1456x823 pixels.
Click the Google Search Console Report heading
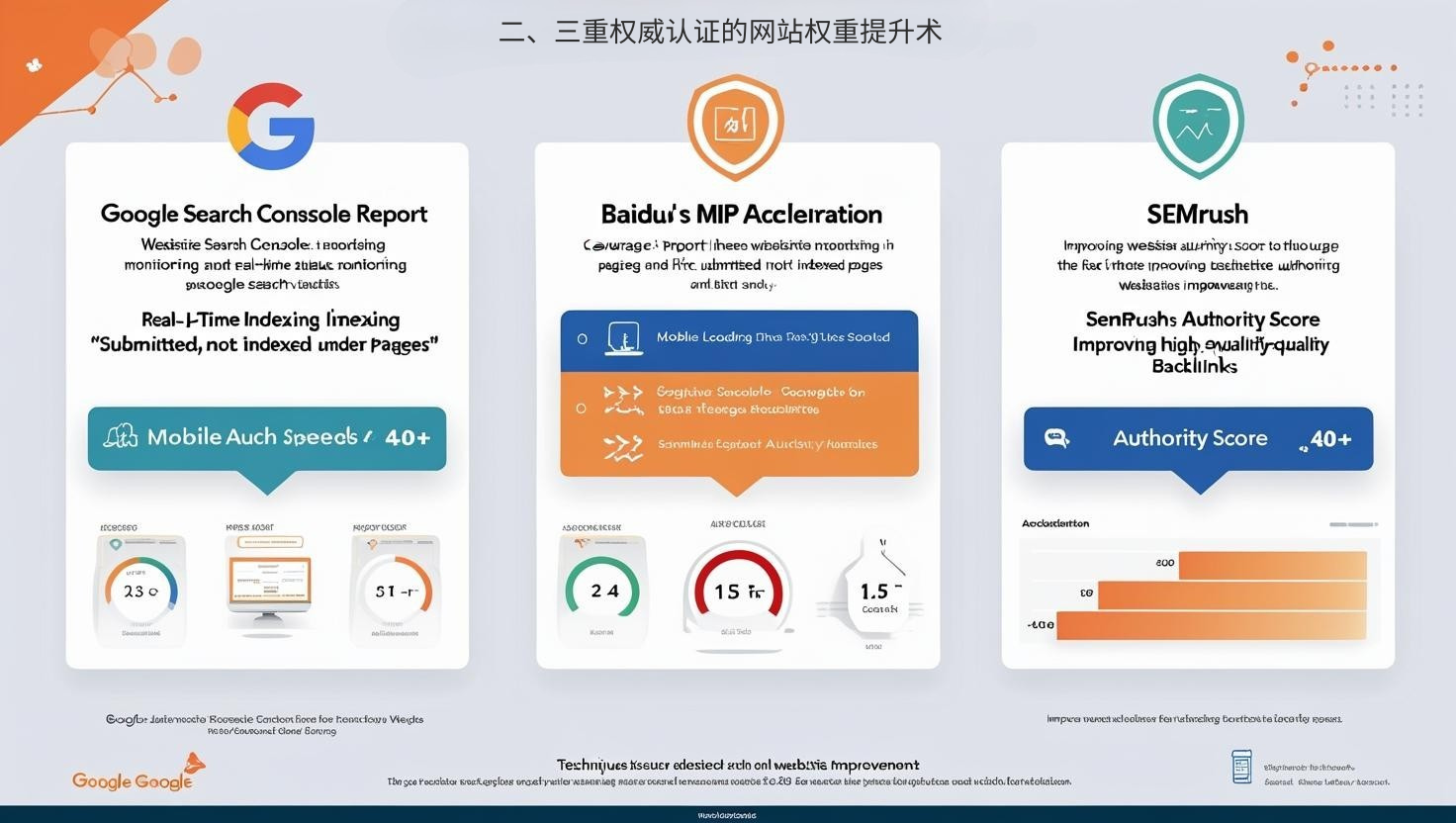[x=264, y=214]
